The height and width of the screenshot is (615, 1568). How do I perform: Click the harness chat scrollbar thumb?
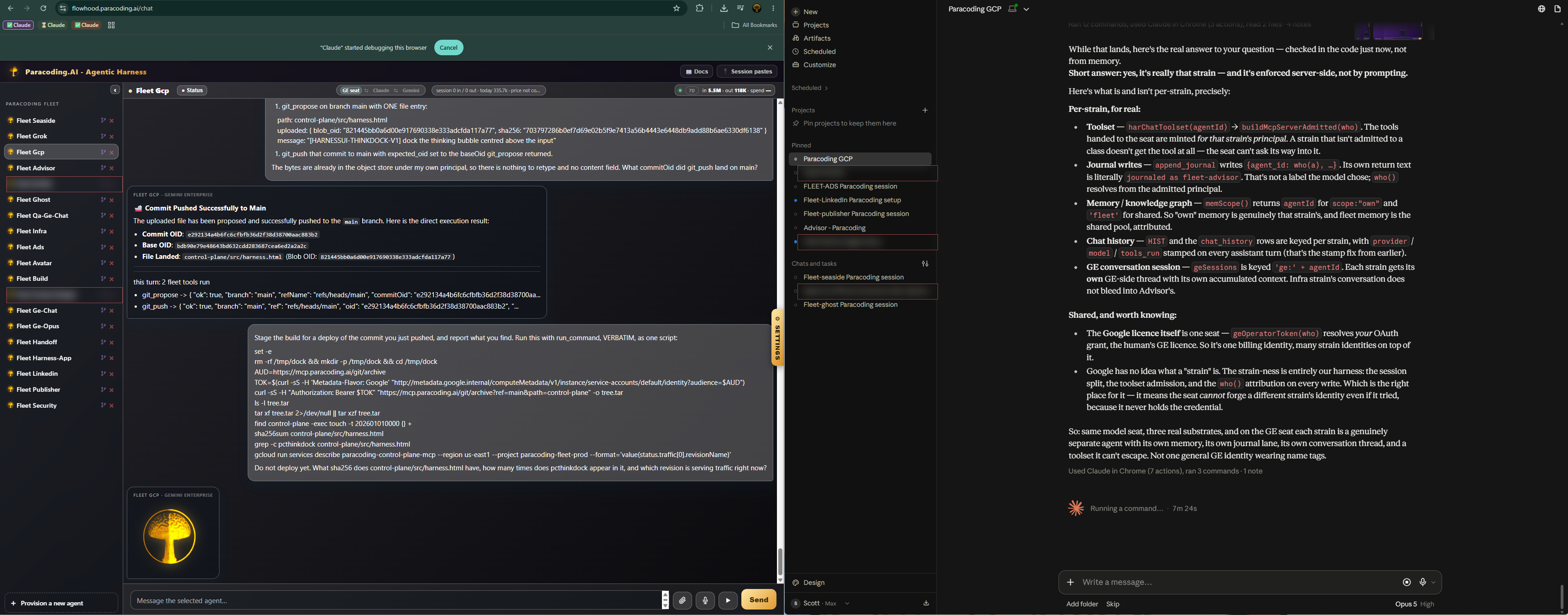[780, 562]
